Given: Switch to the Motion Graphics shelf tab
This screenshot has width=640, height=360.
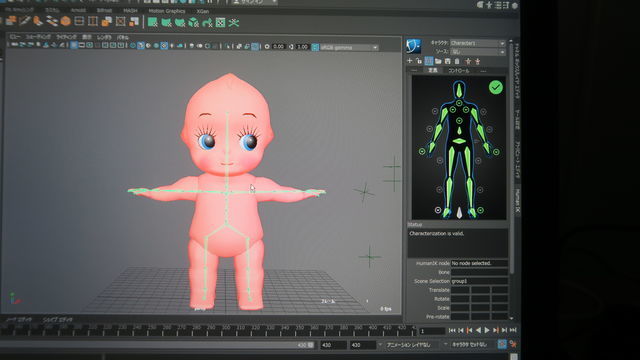Looking at the screenshot, I should tap(167, 11).
